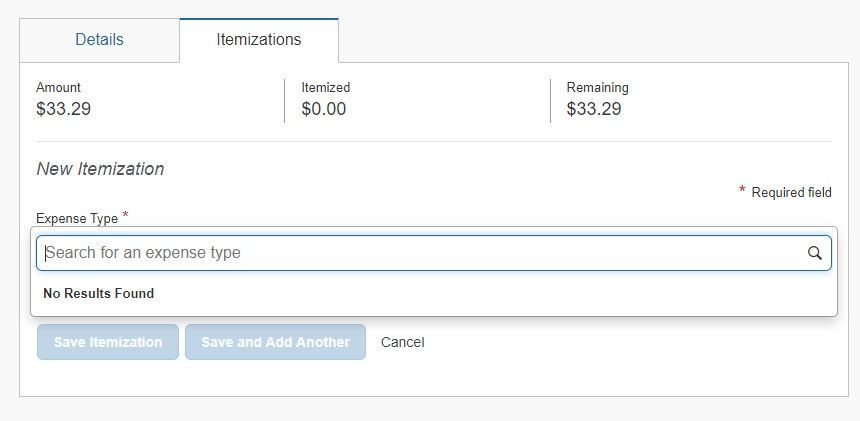Switch to the Details tab
Screen dimensions: 860x421
[99, 40]
